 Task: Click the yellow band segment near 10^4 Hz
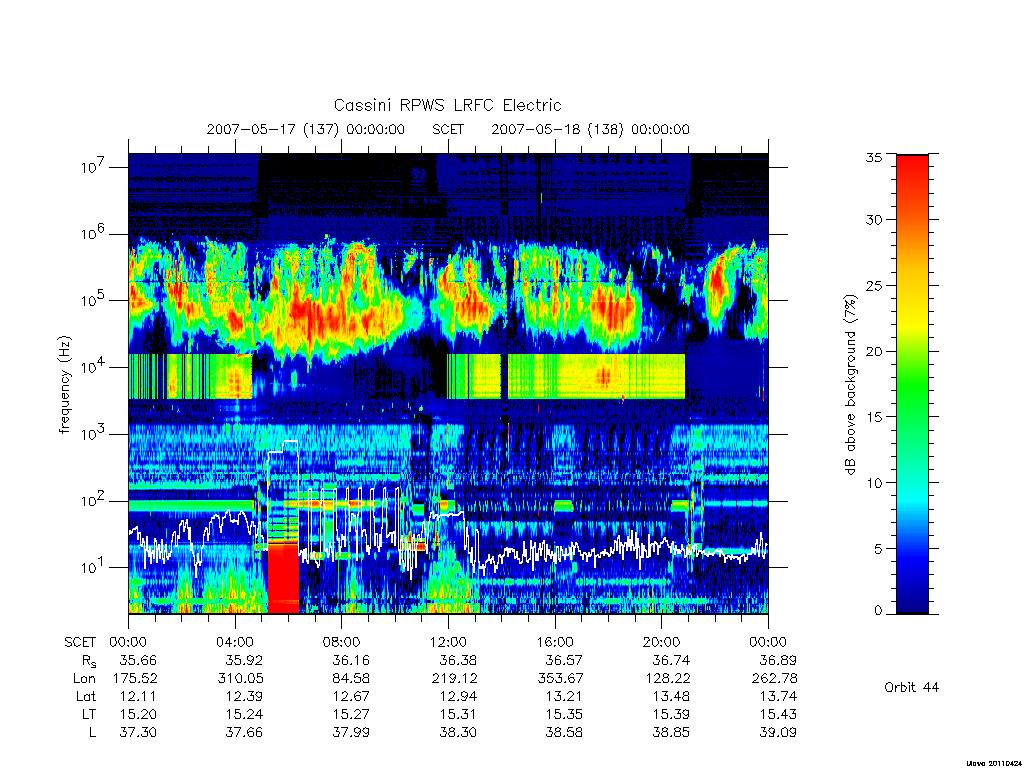tap(596, 376)
